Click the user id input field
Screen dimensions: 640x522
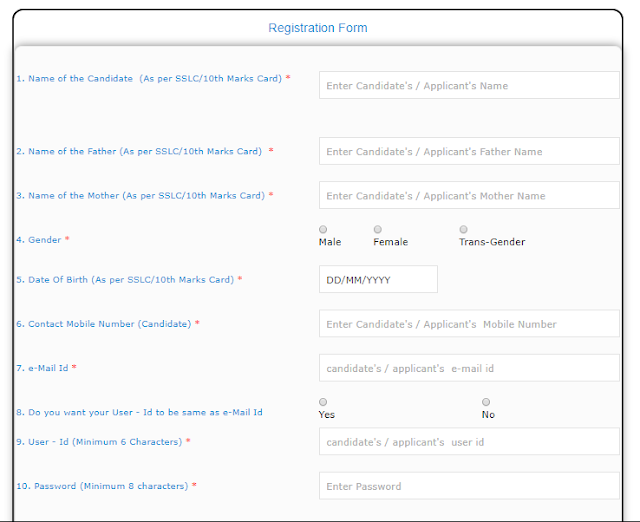tap(469, 441)
